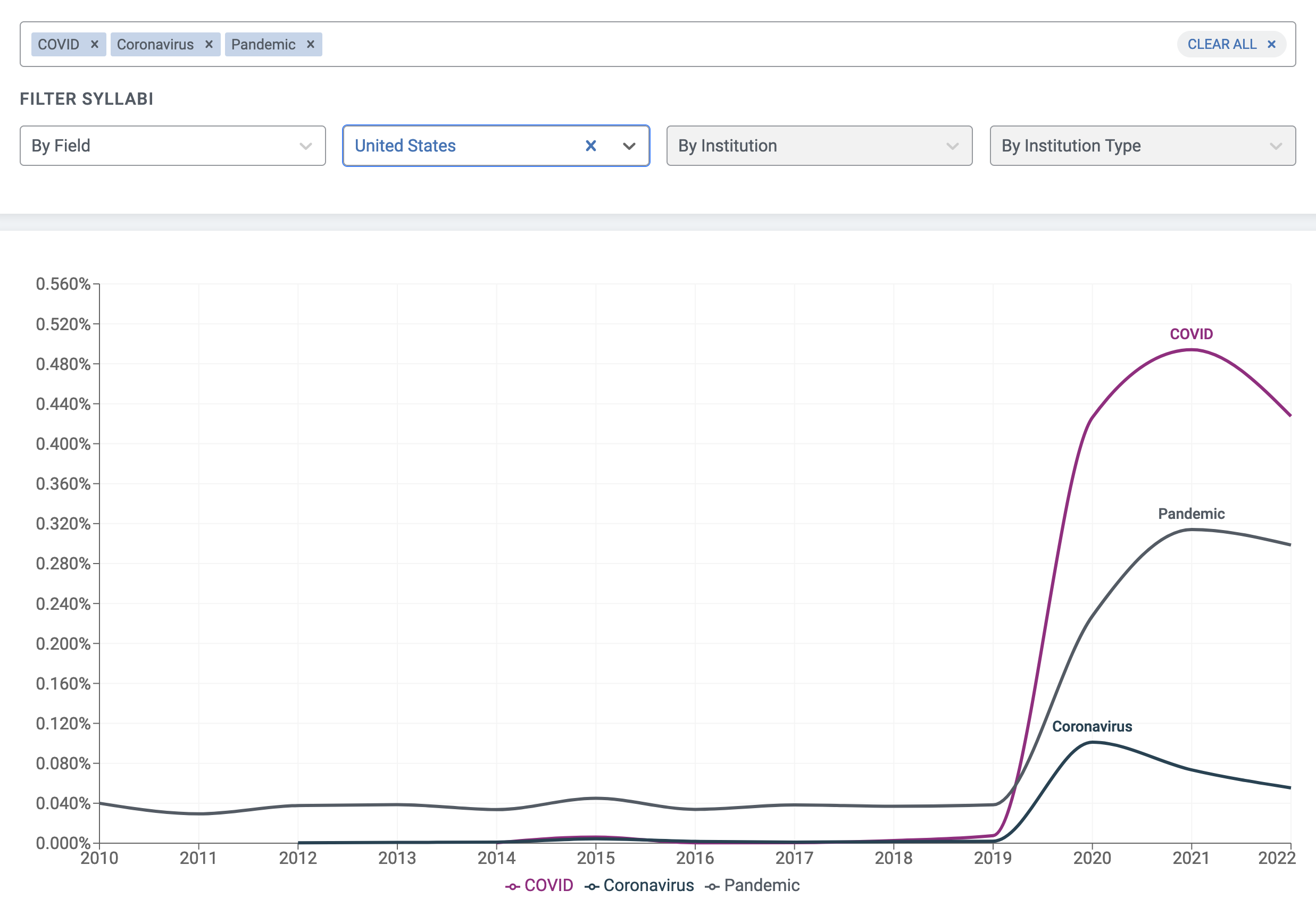Click the 0.040% y-axis label
The width and height of the screenshot is (1316, 907).
(x=63, y=803)
